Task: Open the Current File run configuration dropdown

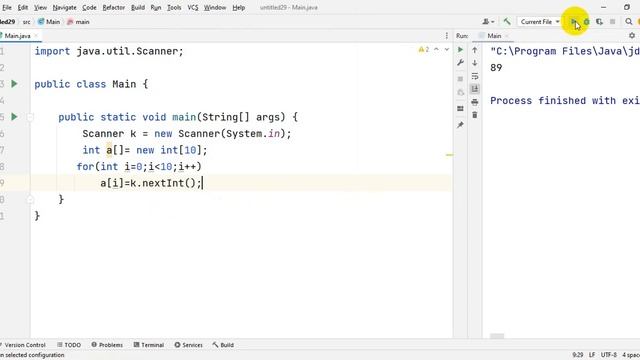Action: tap(540, 22)
